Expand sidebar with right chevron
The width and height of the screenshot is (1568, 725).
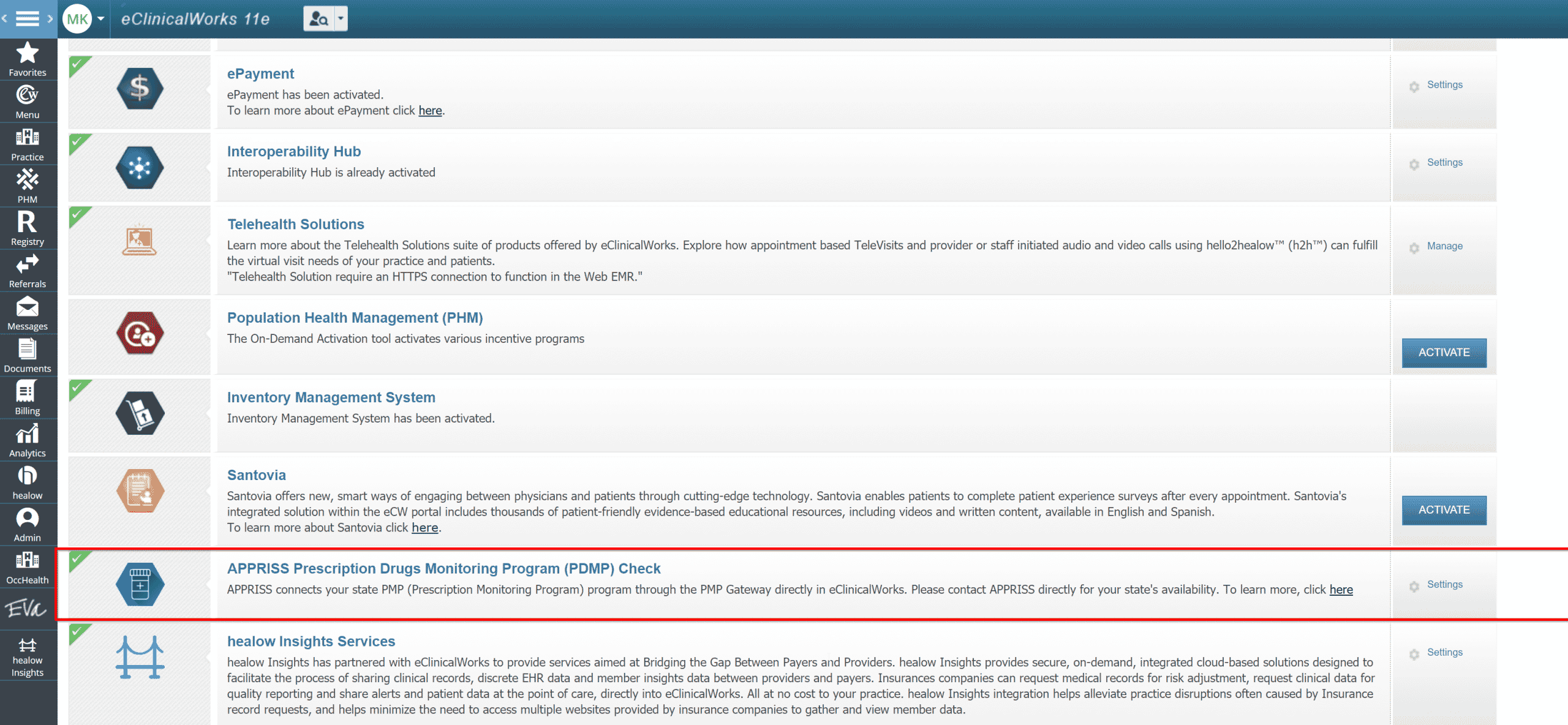[50, 18]
